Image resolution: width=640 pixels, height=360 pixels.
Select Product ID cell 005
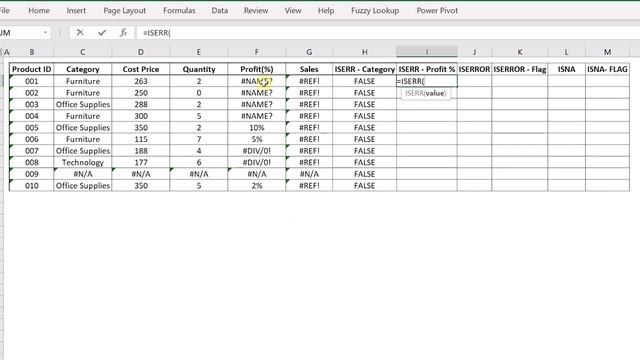[x=31, y=127]
